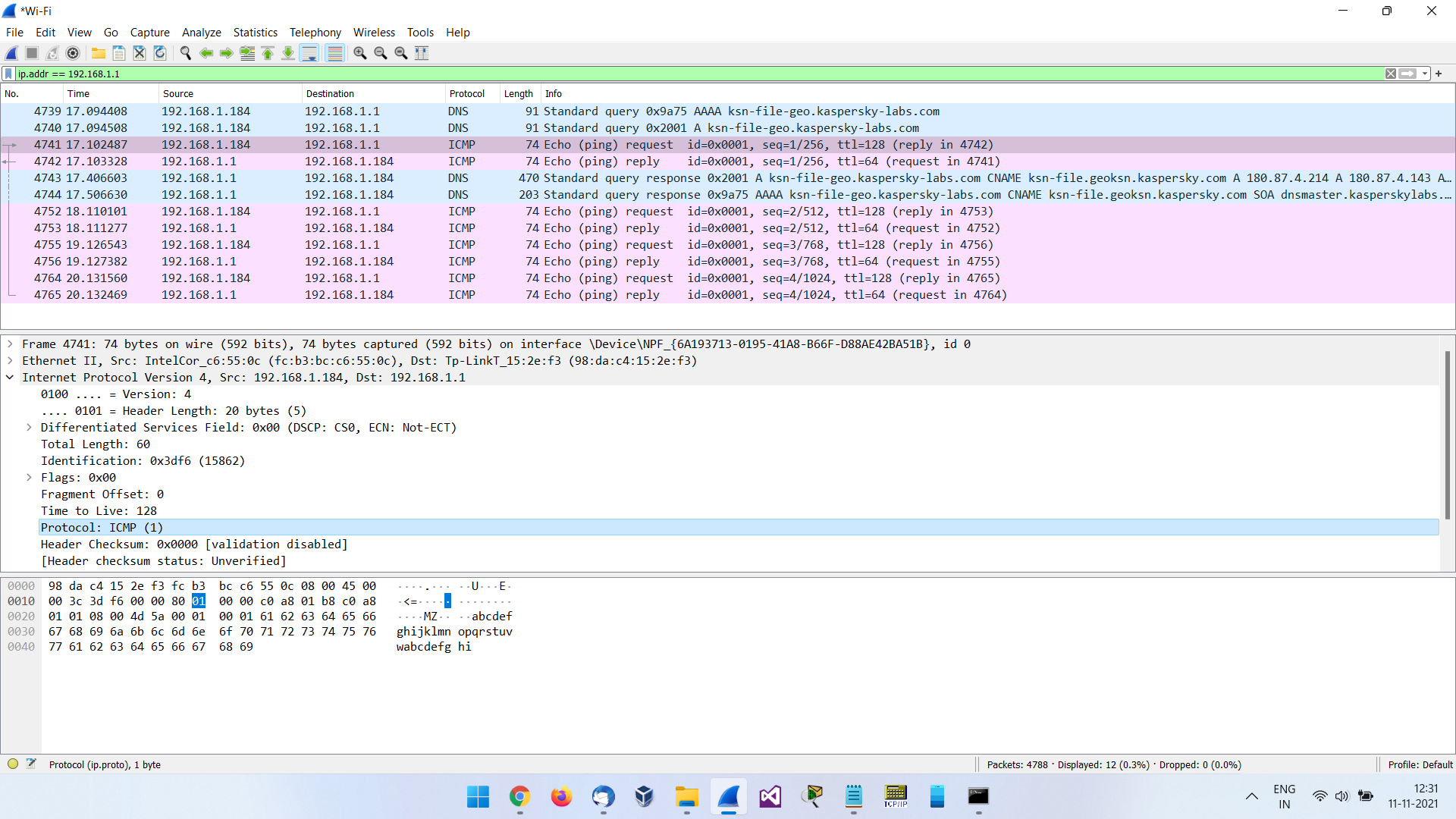
Task: Toggle auto-scroll during live capture
Action: 309,53
